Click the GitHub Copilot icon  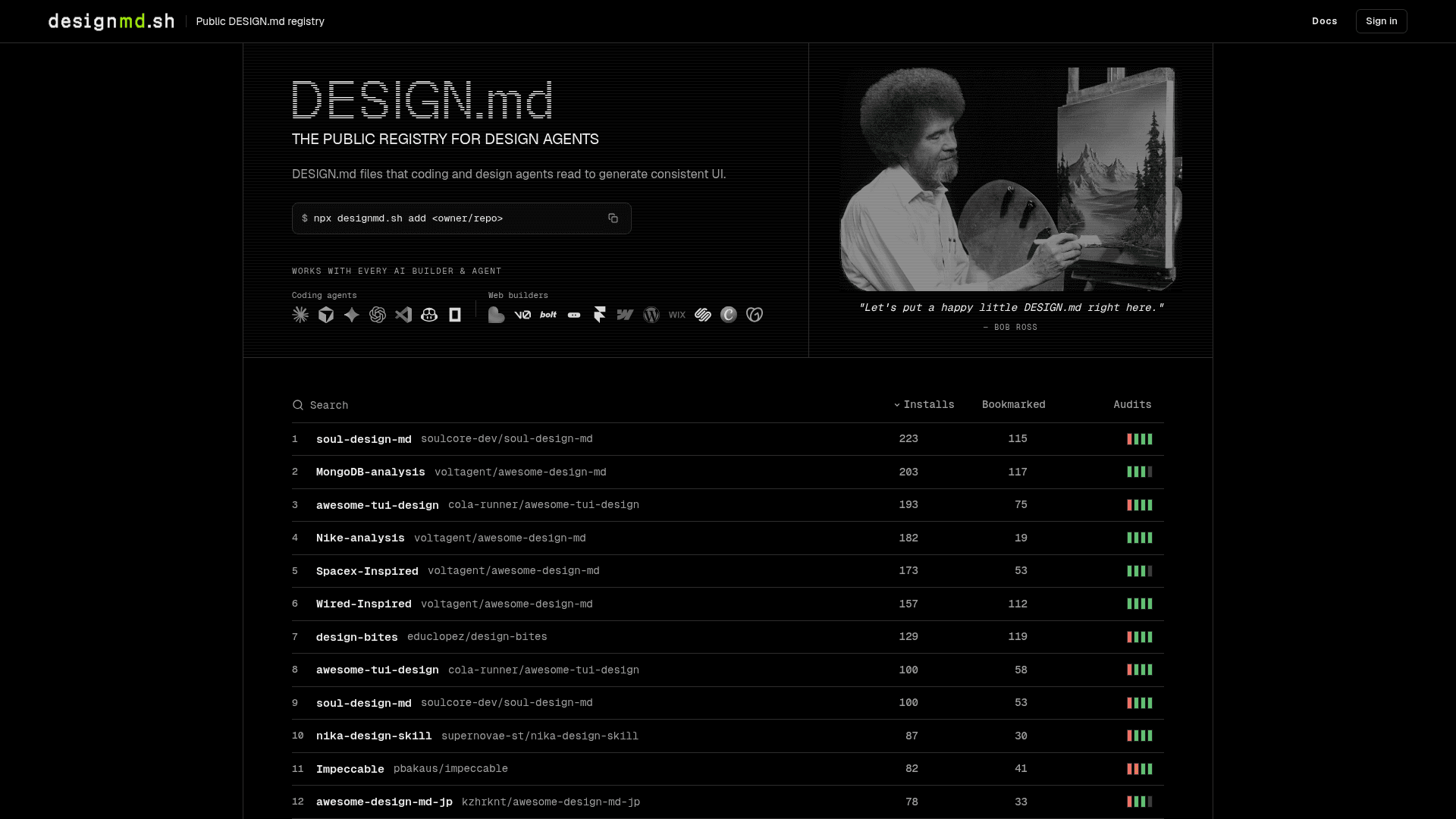click(429, 315)
